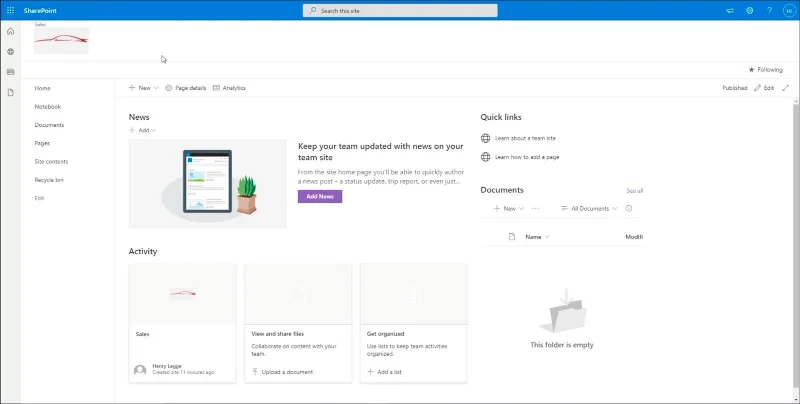Open the HL account avatar
The height and width of the screenshot is (404, 800).
click(789, 11)
